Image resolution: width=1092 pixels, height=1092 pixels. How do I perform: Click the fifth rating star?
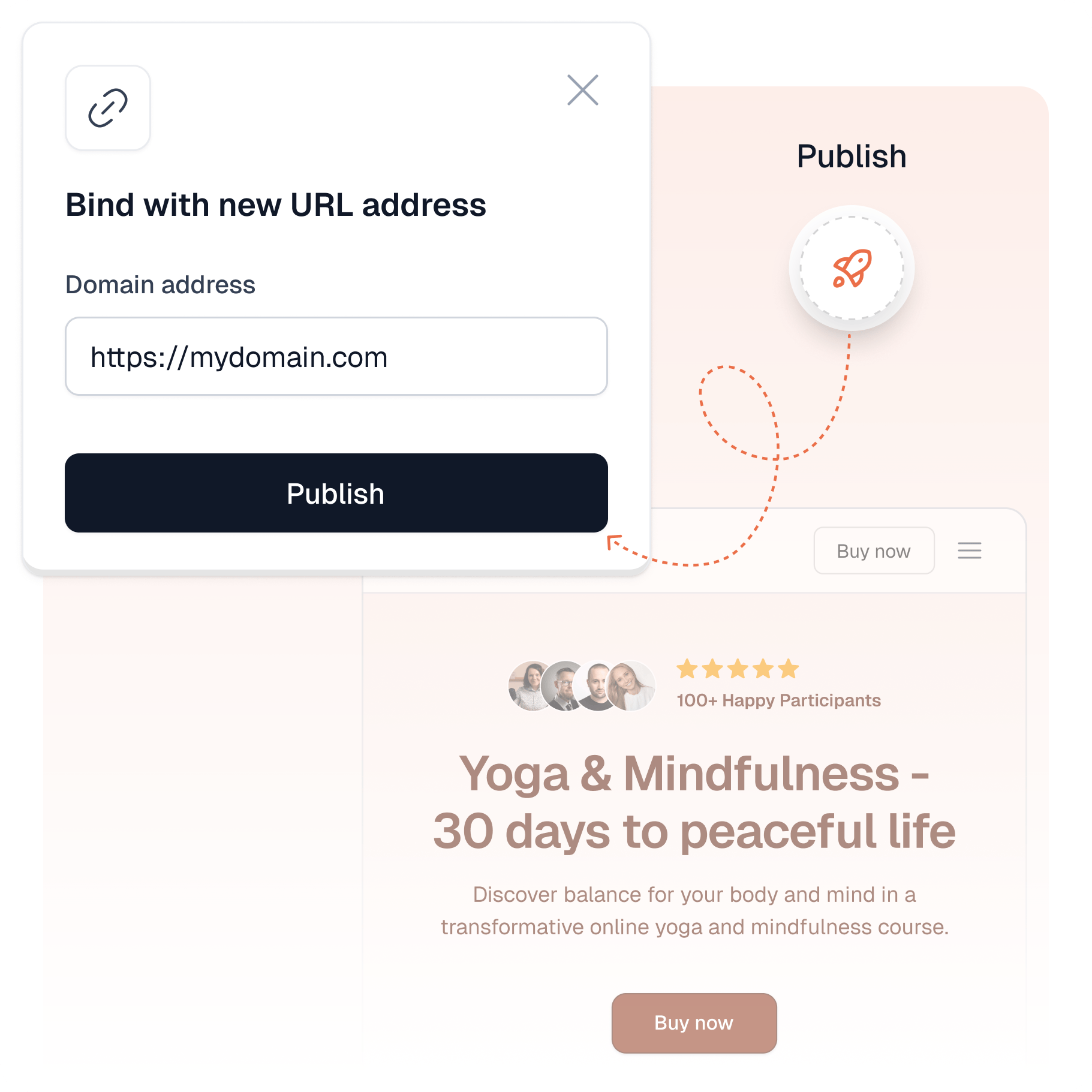coord(789,668)
